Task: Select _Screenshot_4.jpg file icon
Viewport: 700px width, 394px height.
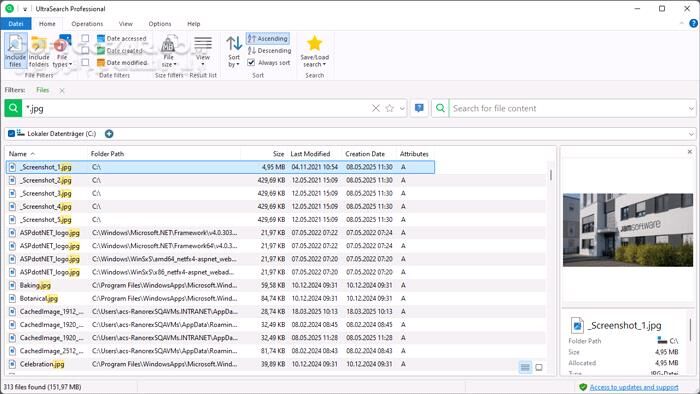Action: pos(12,207)
